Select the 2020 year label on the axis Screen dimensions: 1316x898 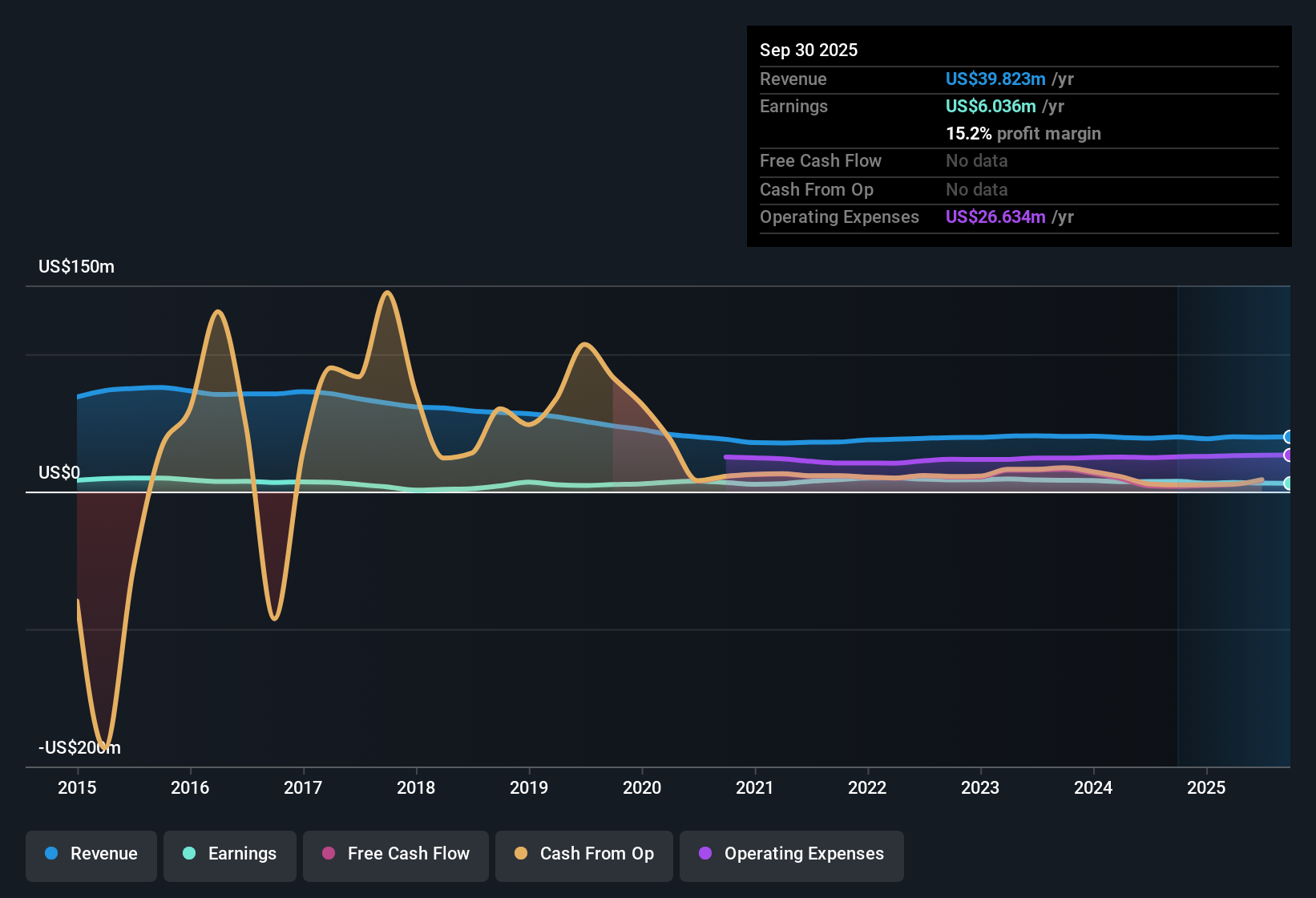[641, 788]
